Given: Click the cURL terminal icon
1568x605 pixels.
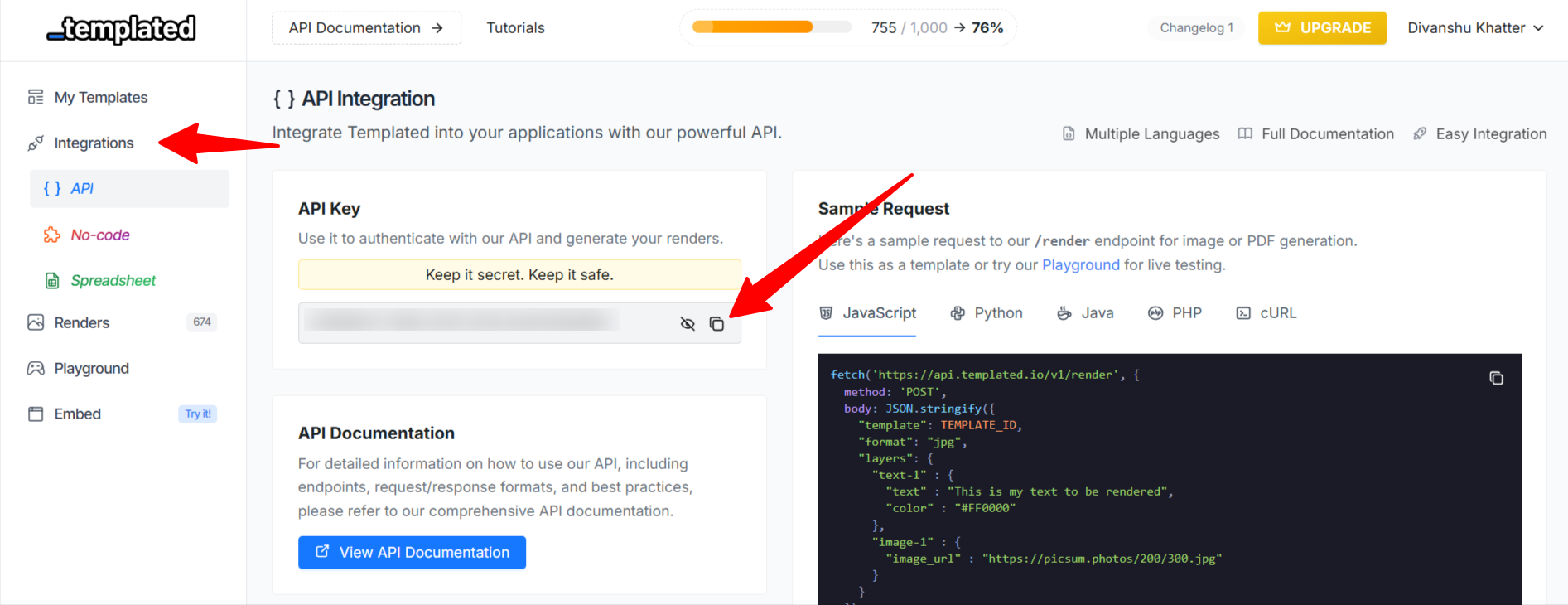Looking at the screenshot, I should click(x=1243, y=313).
